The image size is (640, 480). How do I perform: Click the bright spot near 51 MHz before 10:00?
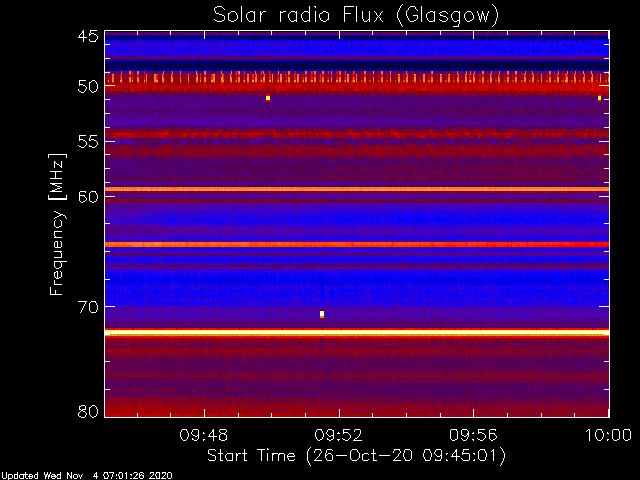599,98
